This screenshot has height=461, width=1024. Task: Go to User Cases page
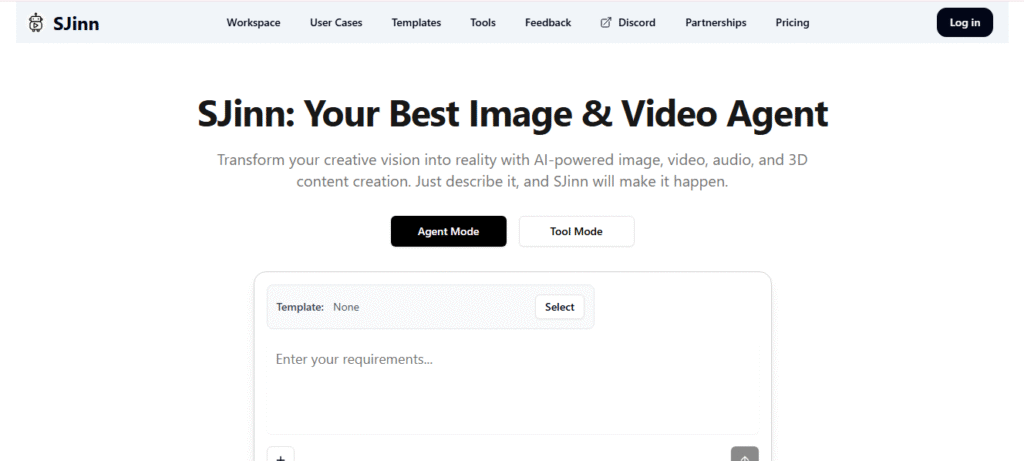(x=336, y=22)
